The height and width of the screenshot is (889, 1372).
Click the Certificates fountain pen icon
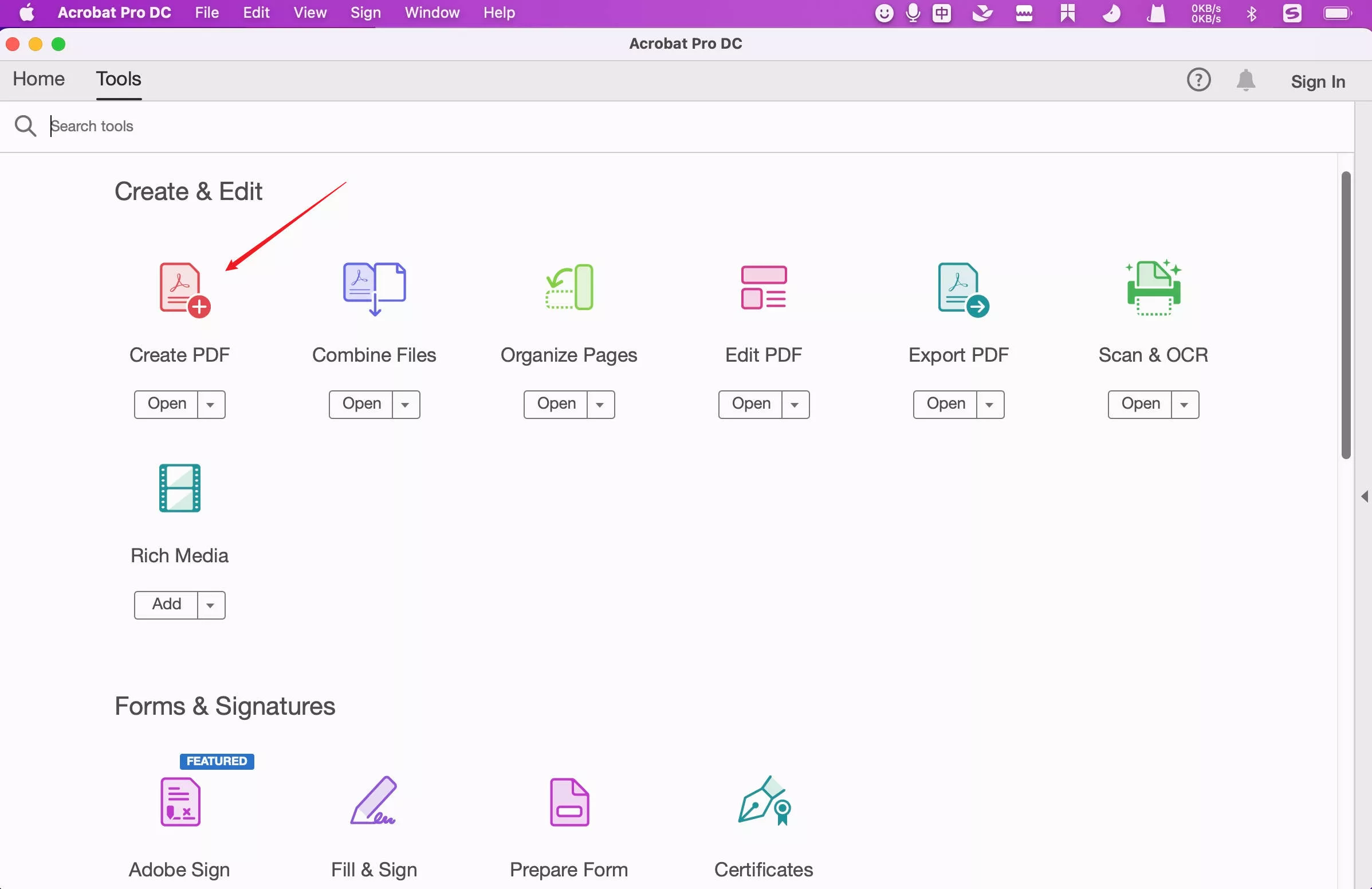click(764, 800)
